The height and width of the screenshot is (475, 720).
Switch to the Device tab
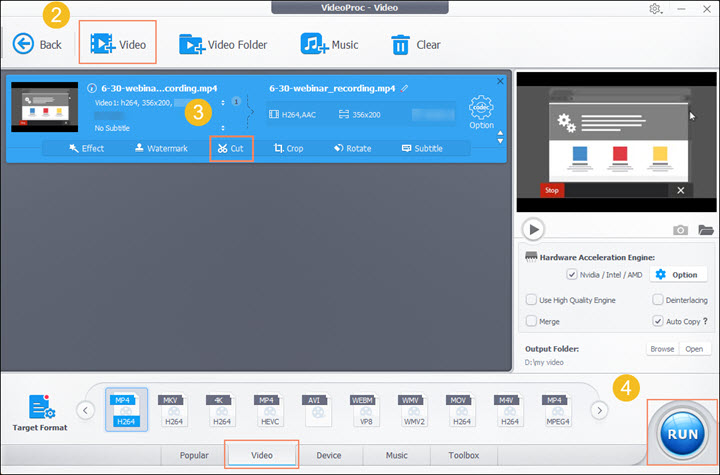click(329, 455)
